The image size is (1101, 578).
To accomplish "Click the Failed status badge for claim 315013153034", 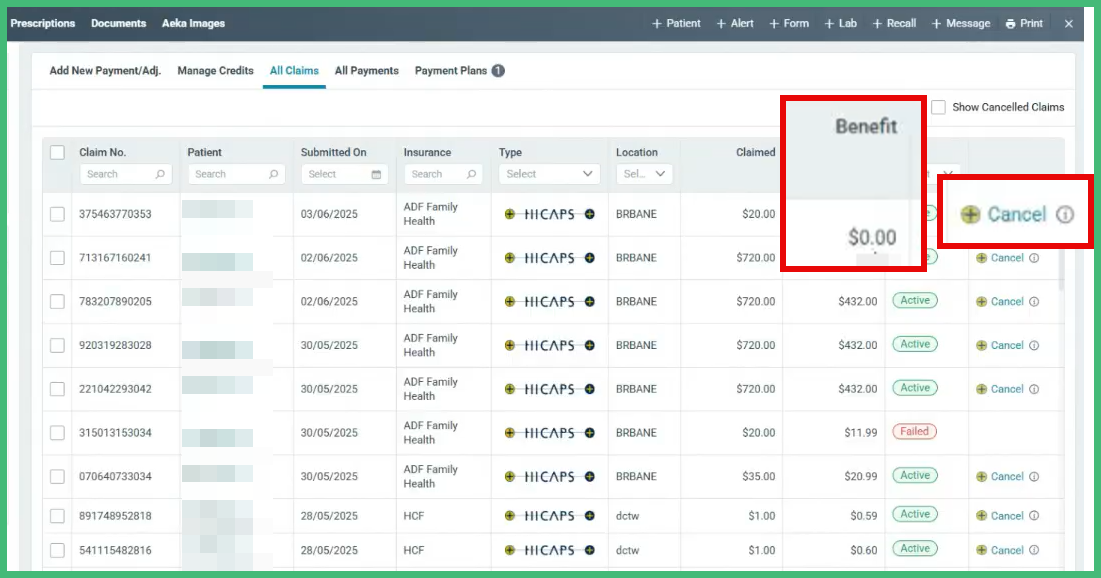I will pos(914,431).
